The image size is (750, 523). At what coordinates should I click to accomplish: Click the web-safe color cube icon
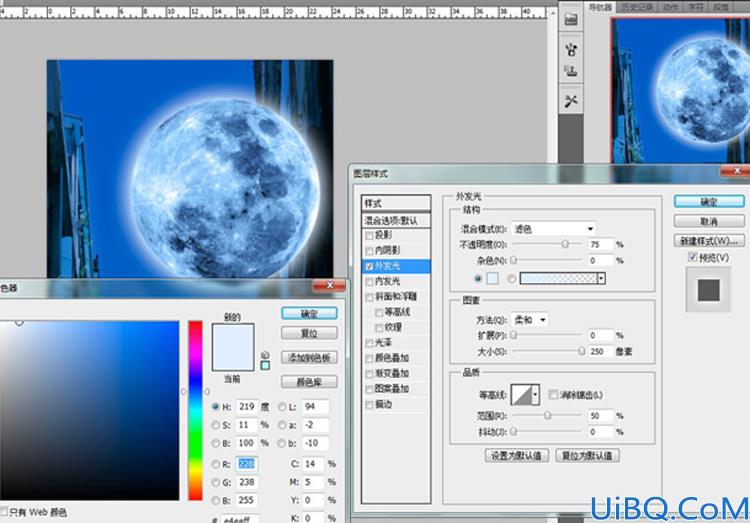point(265,355)
